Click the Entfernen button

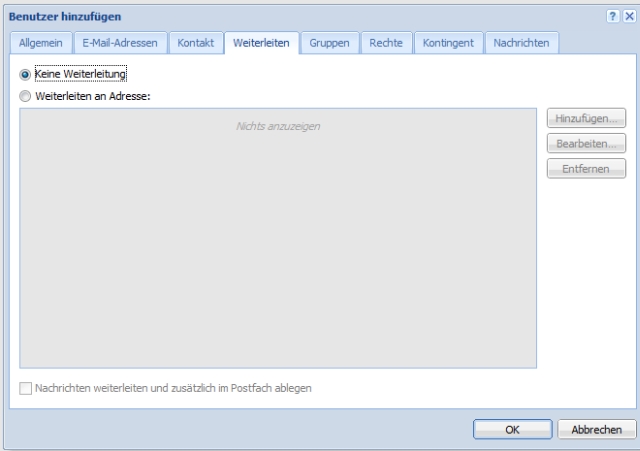586,168
